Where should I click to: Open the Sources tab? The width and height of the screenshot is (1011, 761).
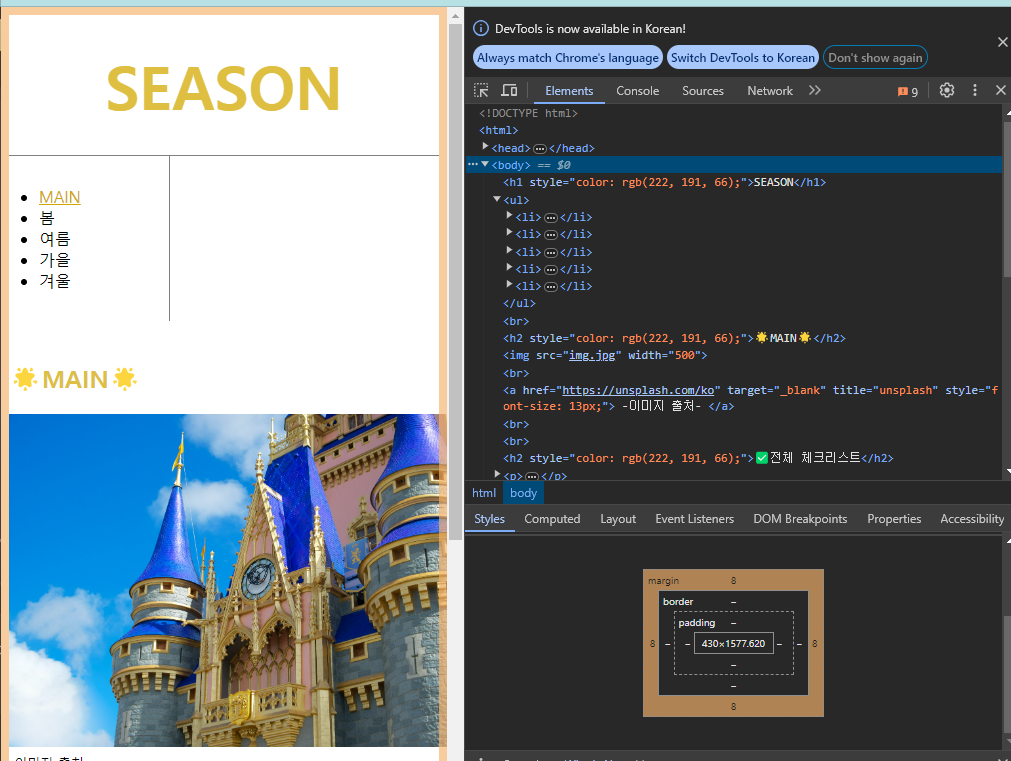[x=703, y=91]
